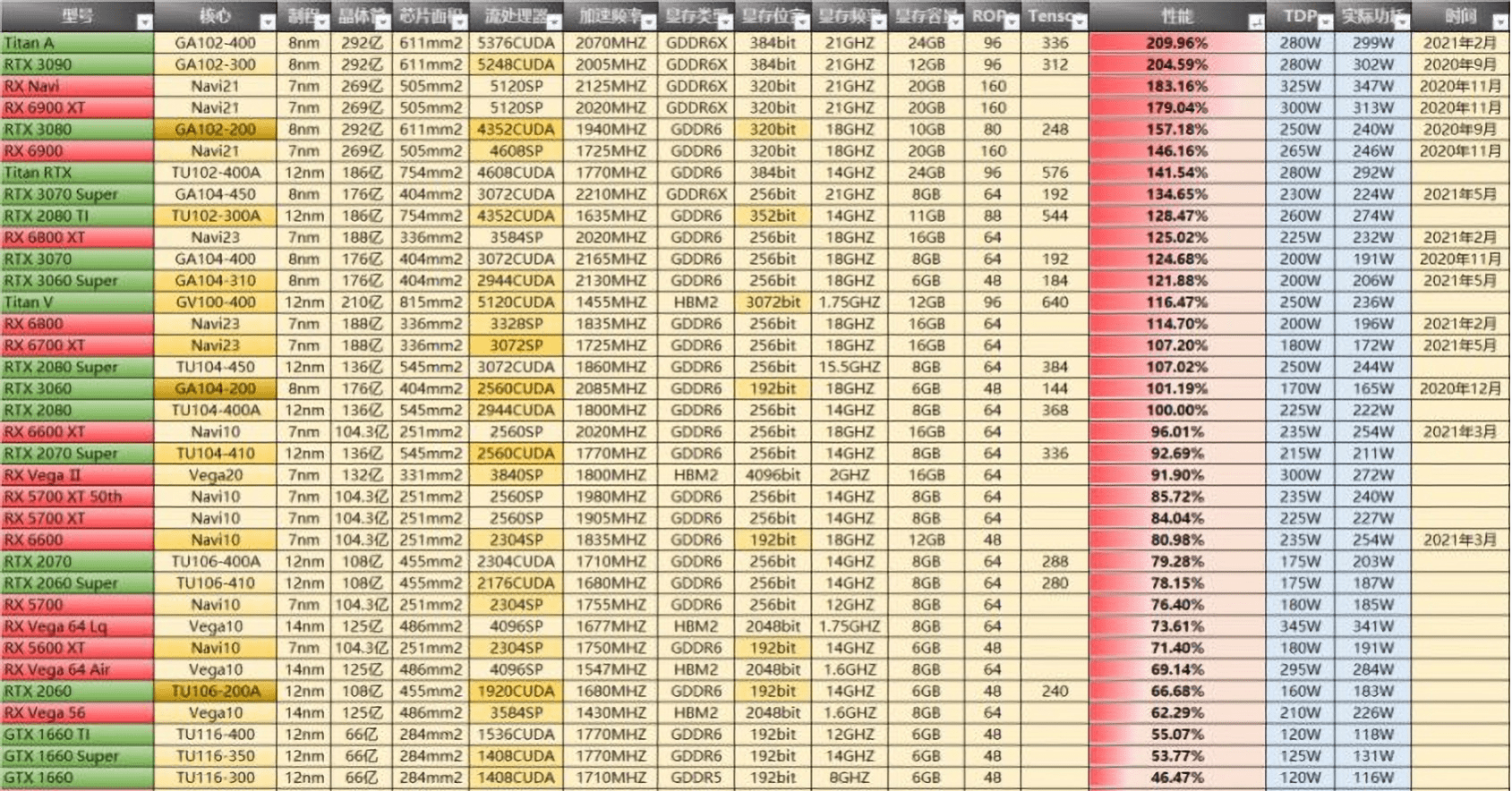
Task: Select the RTX 3060 Super cell
Action: pos(77,281)
